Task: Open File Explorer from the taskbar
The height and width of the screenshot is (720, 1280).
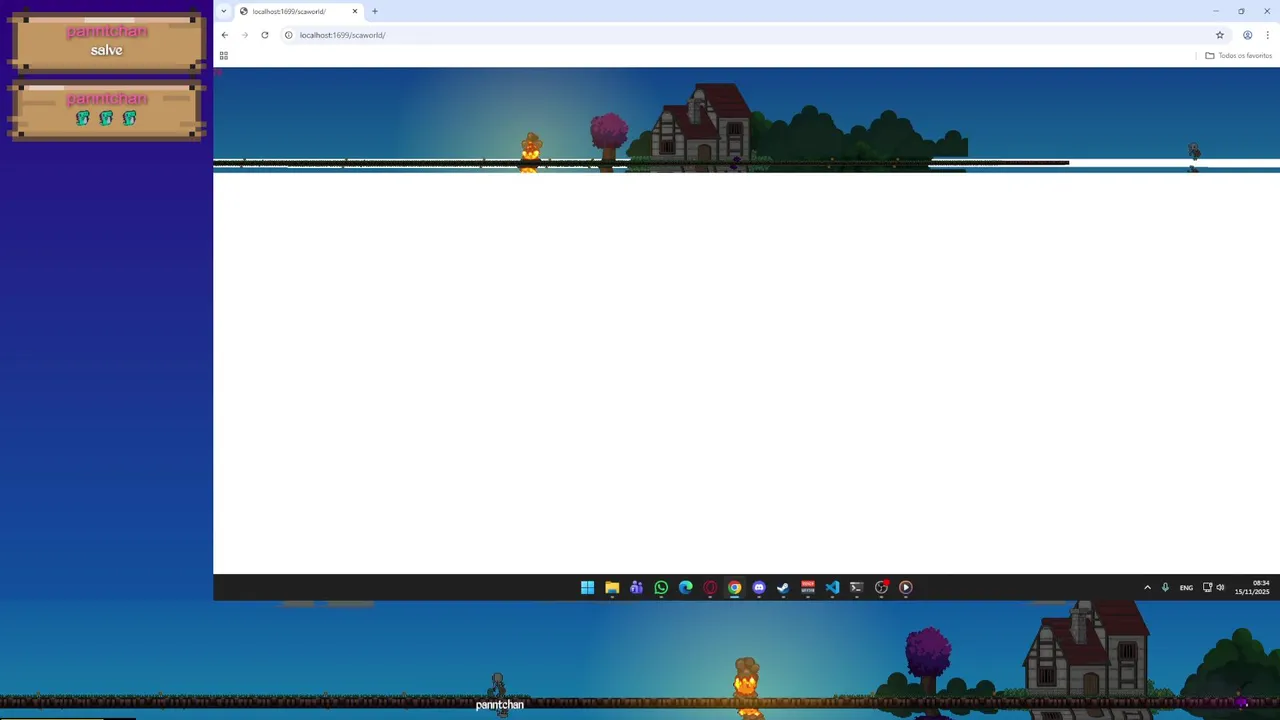Action: (x=612, y=588)
